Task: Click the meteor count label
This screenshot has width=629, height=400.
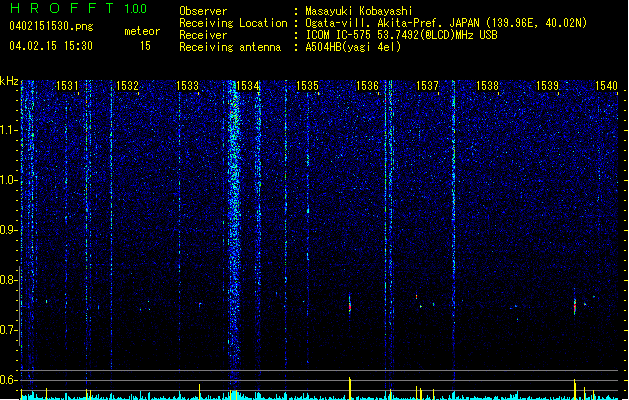Action: point(142,31)
